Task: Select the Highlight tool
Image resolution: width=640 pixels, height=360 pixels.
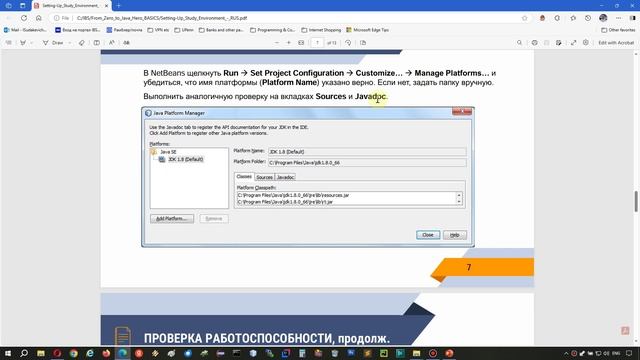Action: click(x=23, y=42)
